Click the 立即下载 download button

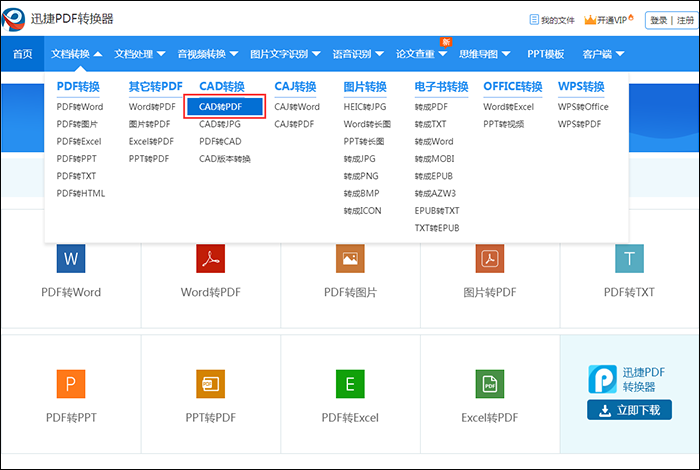(629, 410)
